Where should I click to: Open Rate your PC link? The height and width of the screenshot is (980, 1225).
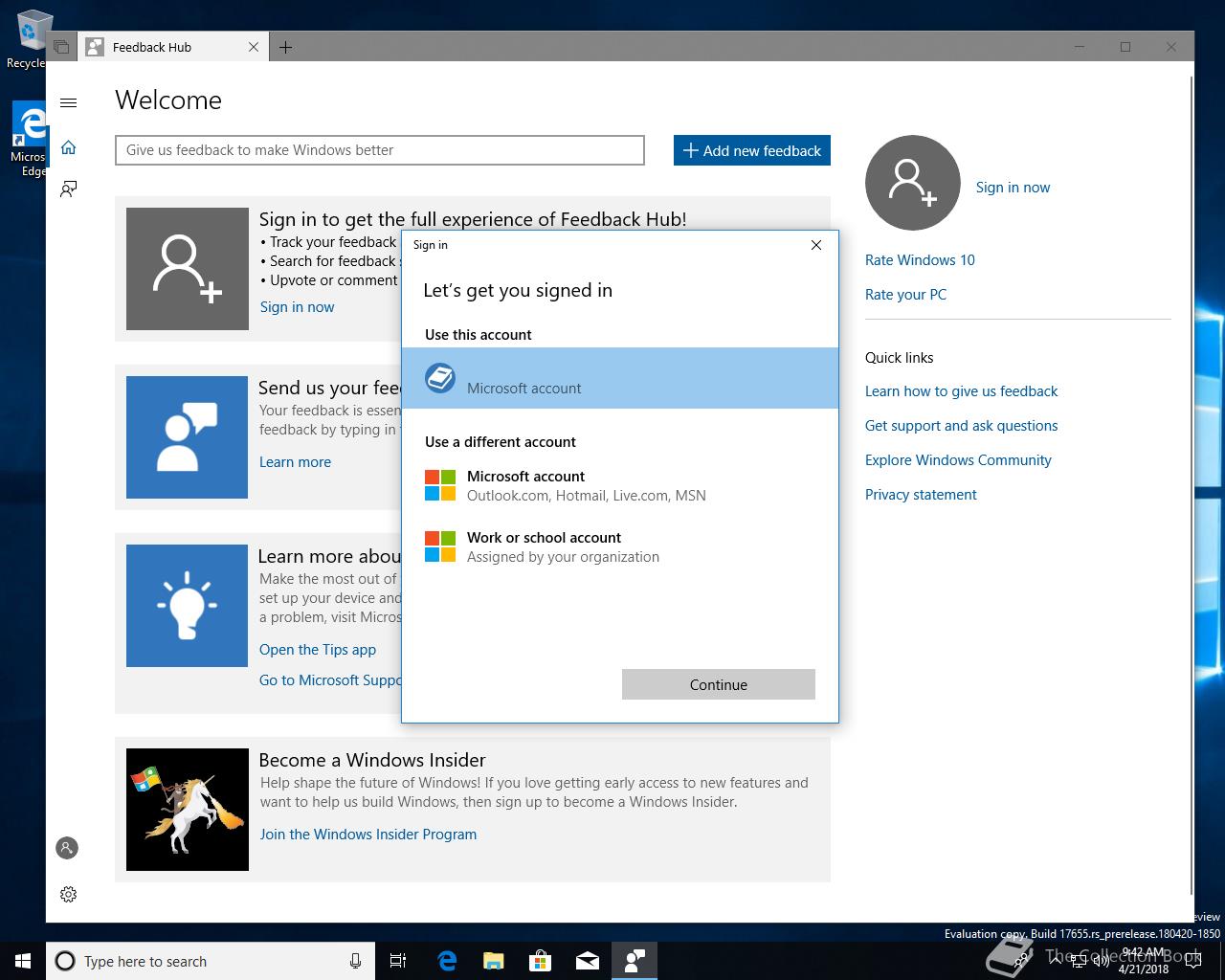905,295
